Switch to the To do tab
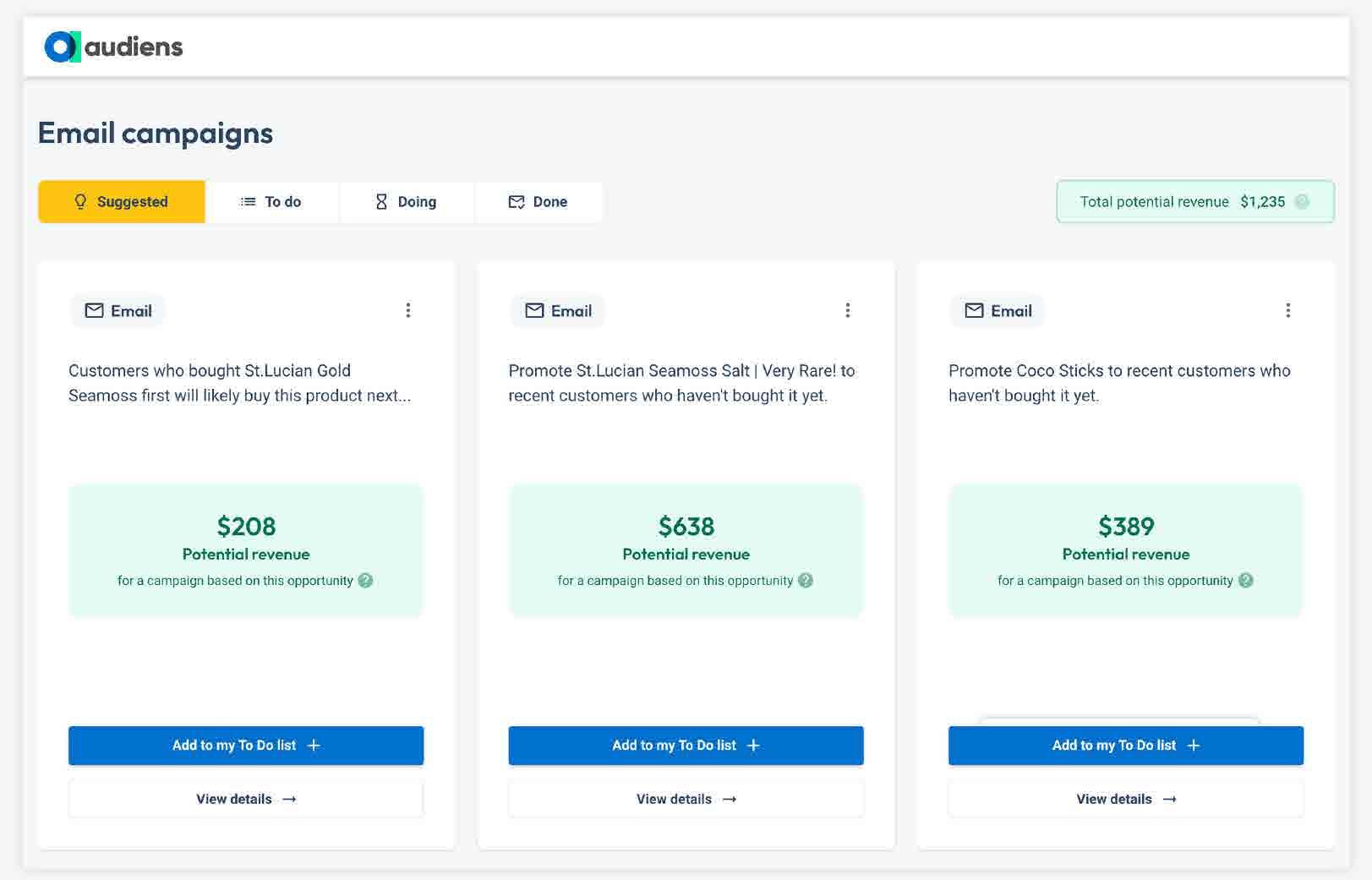This screenshot has height=880, width=1372. coord(271,202)
